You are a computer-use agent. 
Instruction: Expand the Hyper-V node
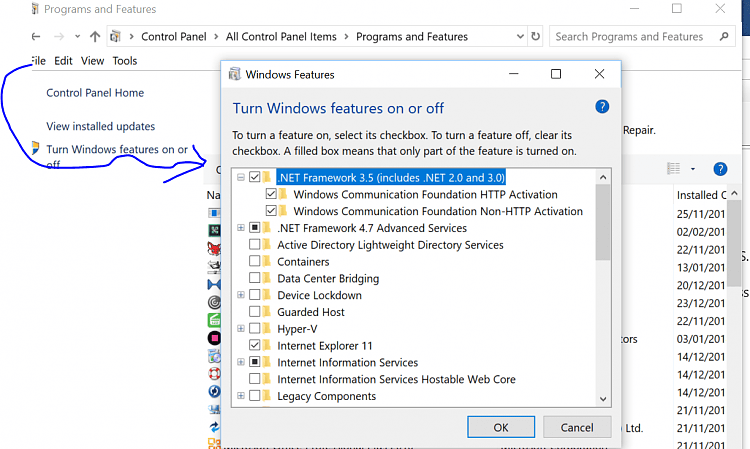241,329
